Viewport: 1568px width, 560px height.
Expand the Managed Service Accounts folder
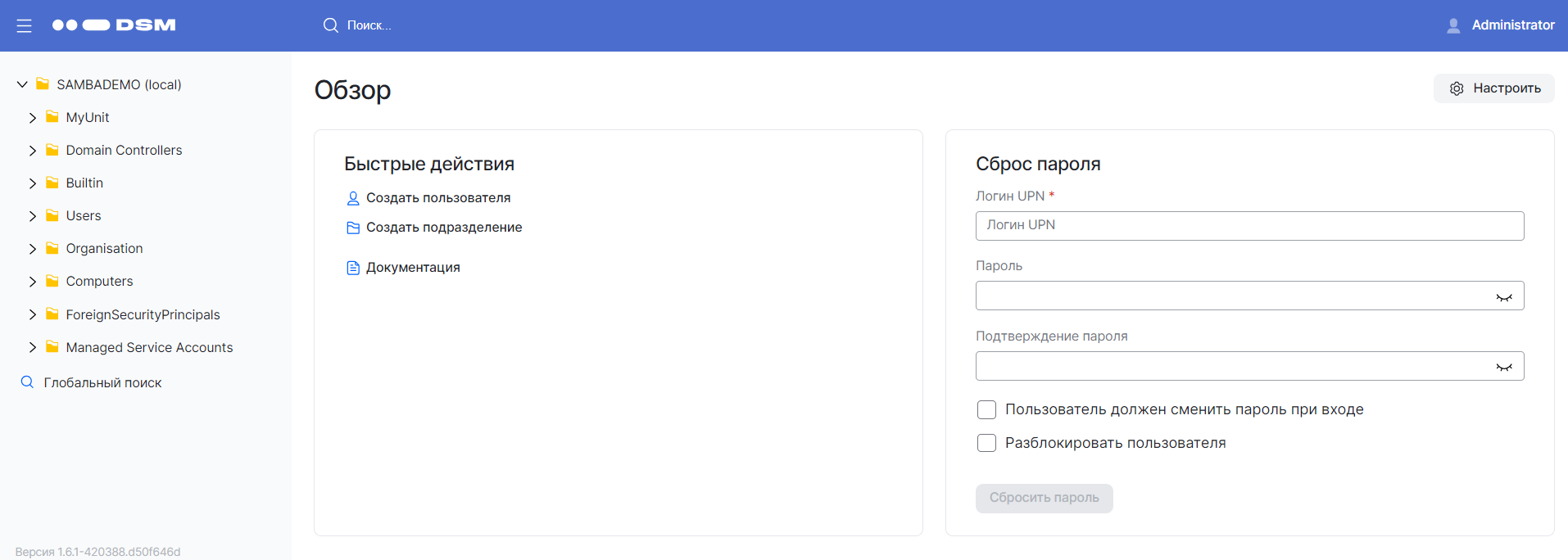click(33, 348)
